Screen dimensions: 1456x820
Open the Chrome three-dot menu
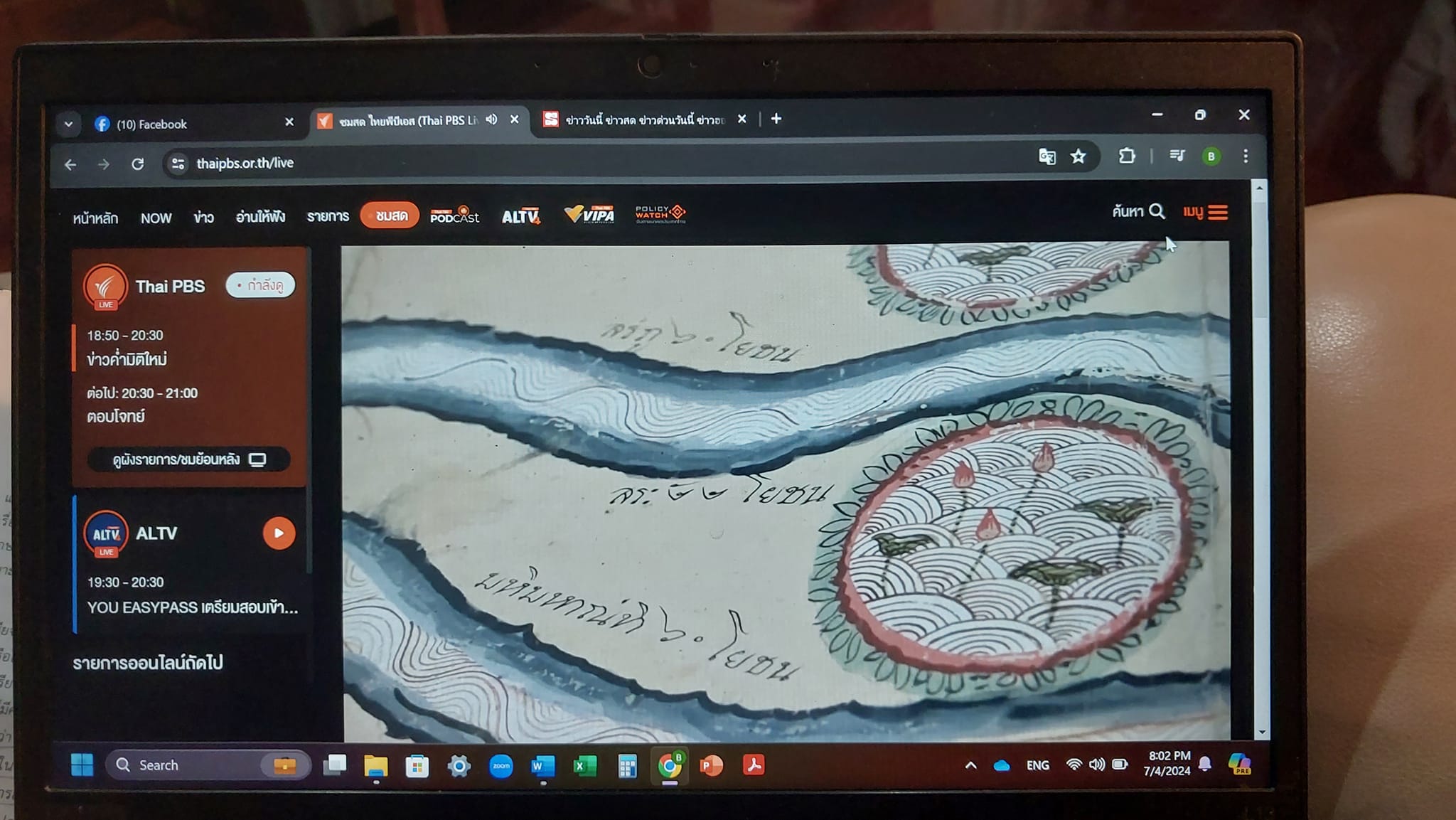coord(1246,156)
